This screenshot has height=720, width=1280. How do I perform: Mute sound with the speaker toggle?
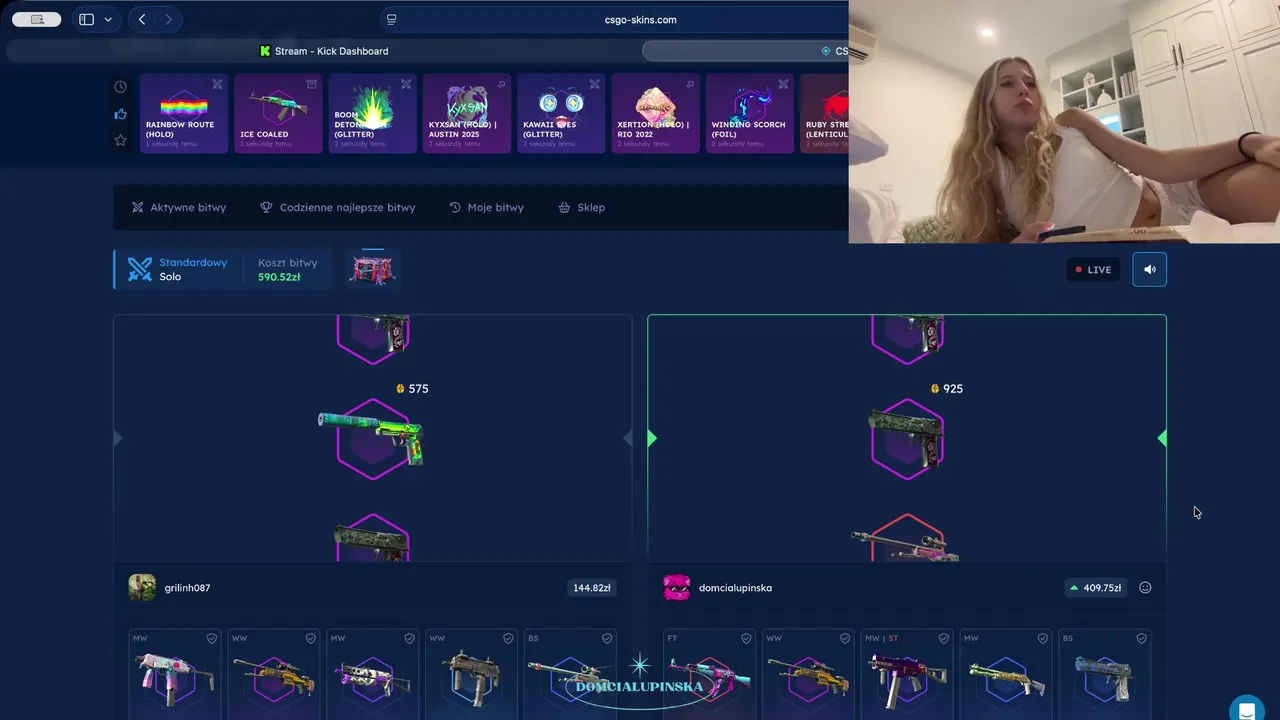tap(1149, 269)
